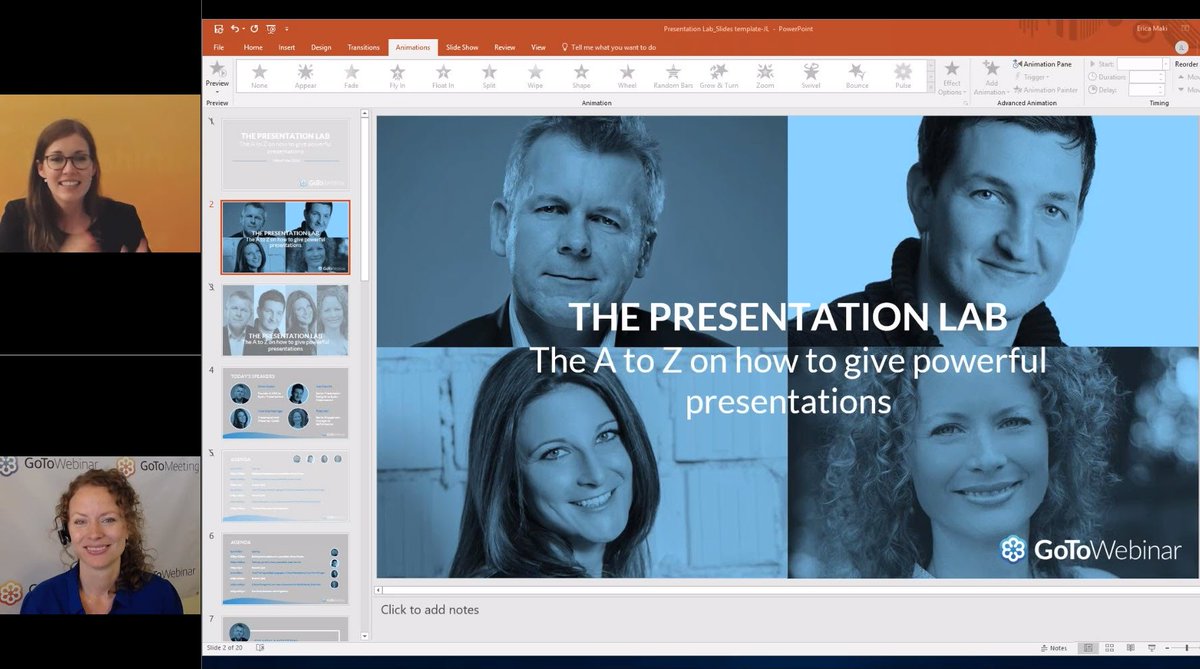This screenshot has width=1200, height=669.
Task: Click the subtitle 'The A to Z on how to give powerful presentations'
Action: 788,379
